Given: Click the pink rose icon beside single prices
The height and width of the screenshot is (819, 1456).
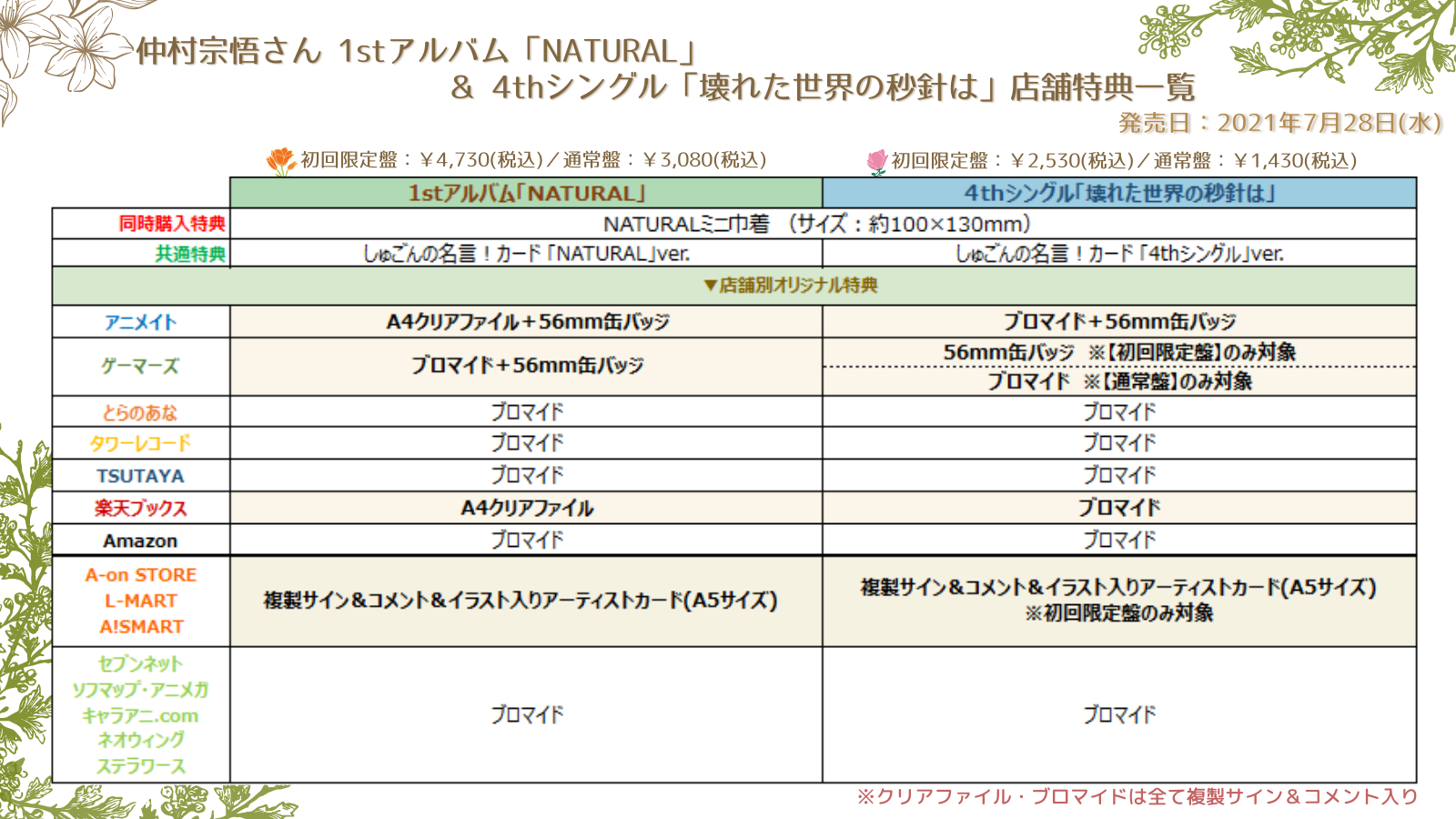Looking at the screenshot, I should point(876,162).
